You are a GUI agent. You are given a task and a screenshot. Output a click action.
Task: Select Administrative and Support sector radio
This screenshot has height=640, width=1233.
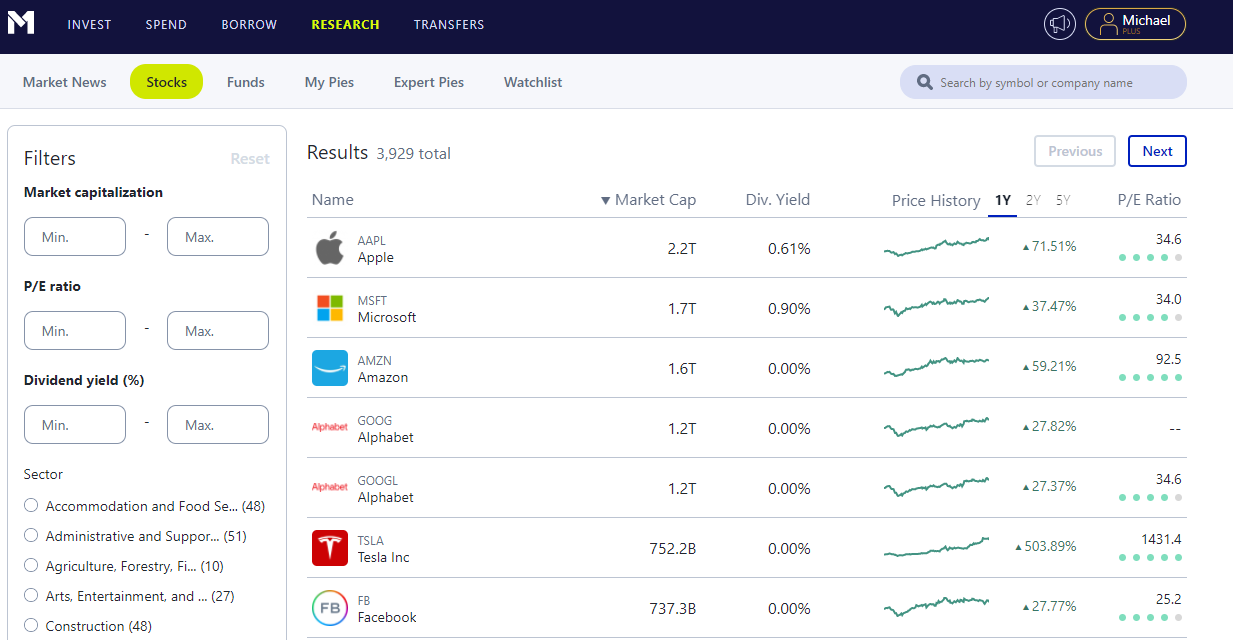pyautogui.click(x=31, y=535)
